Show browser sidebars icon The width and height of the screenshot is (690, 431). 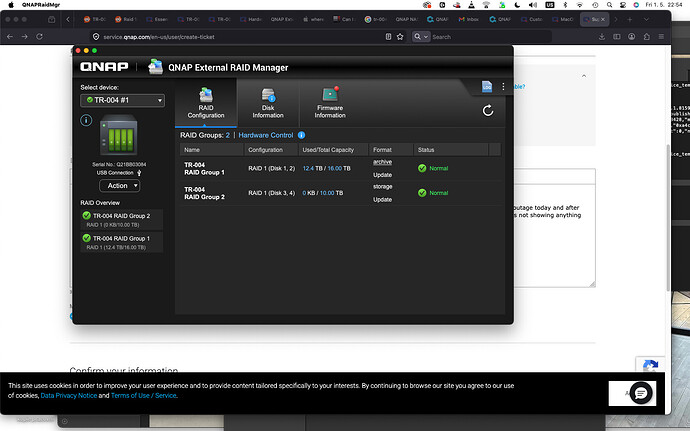[617, 37]
